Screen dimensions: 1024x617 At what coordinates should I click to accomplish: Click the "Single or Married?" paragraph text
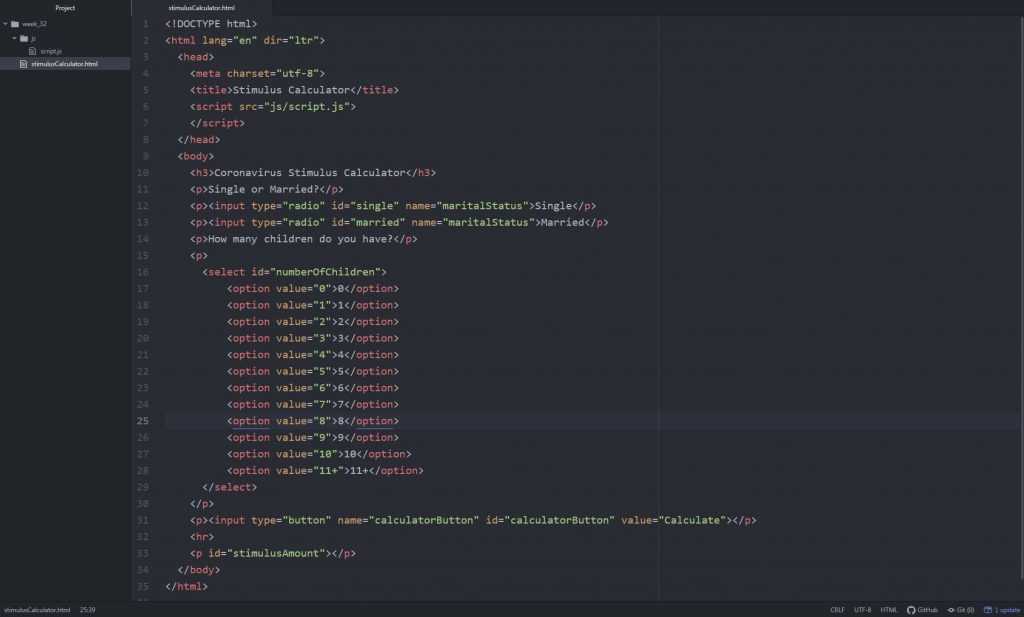(263, 189)
